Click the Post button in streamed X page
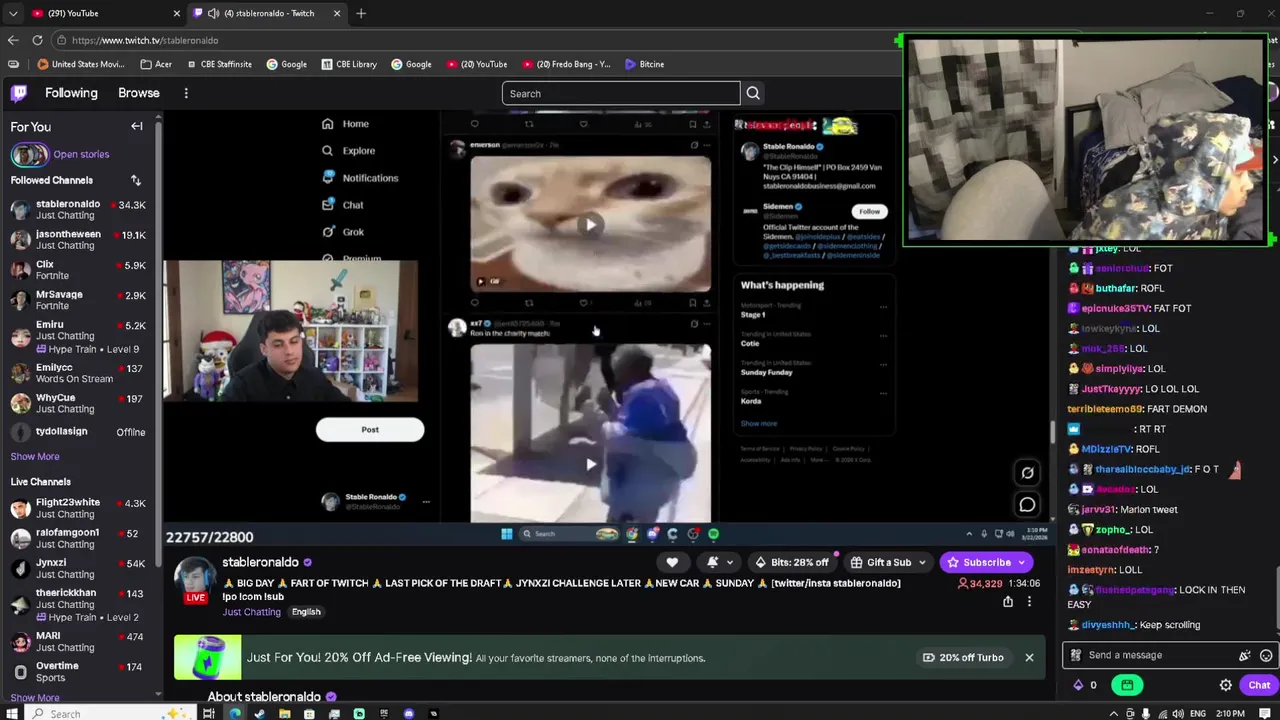This screenshot has width=1280, height=720. pyautogui.click(x=370, y=430)
